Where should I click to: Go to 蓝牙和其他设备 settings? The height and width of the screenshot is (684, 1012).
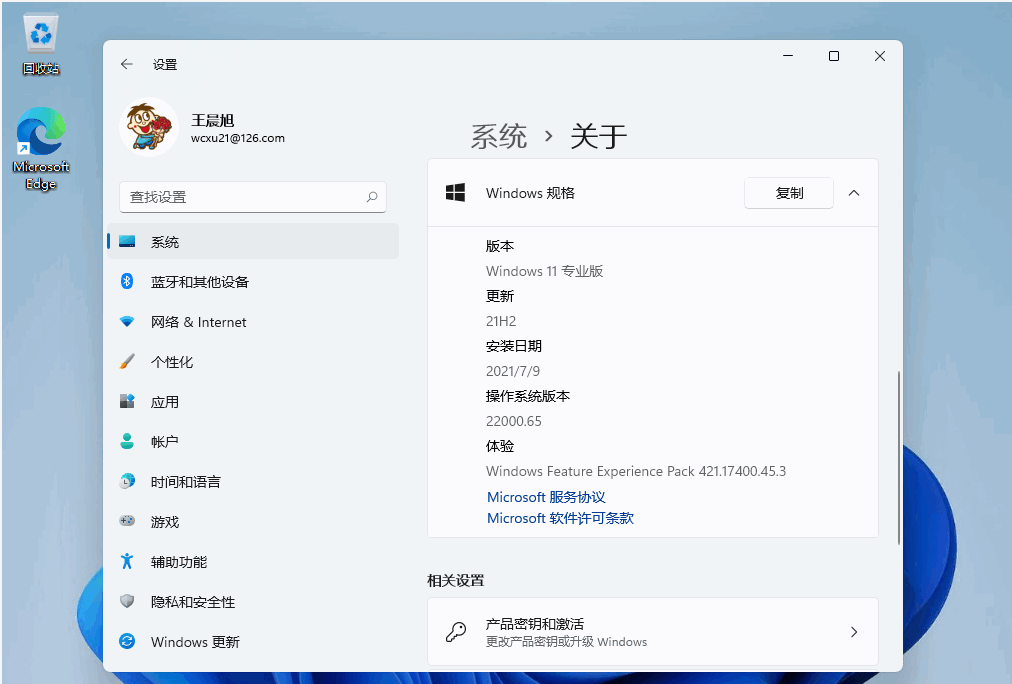200,282
